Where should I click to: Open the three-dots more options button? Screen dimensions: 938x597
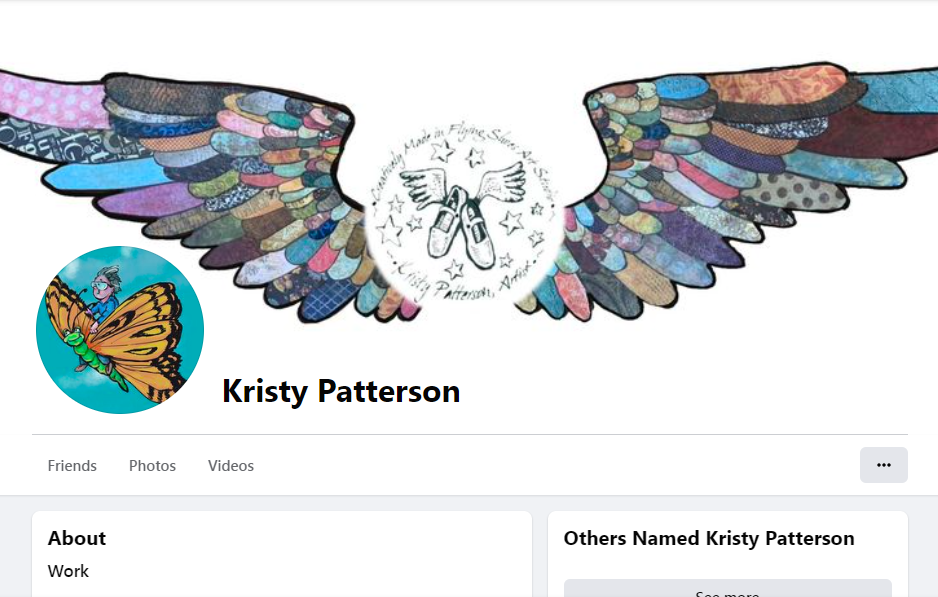pyautogui.click(x=884, y=465)
